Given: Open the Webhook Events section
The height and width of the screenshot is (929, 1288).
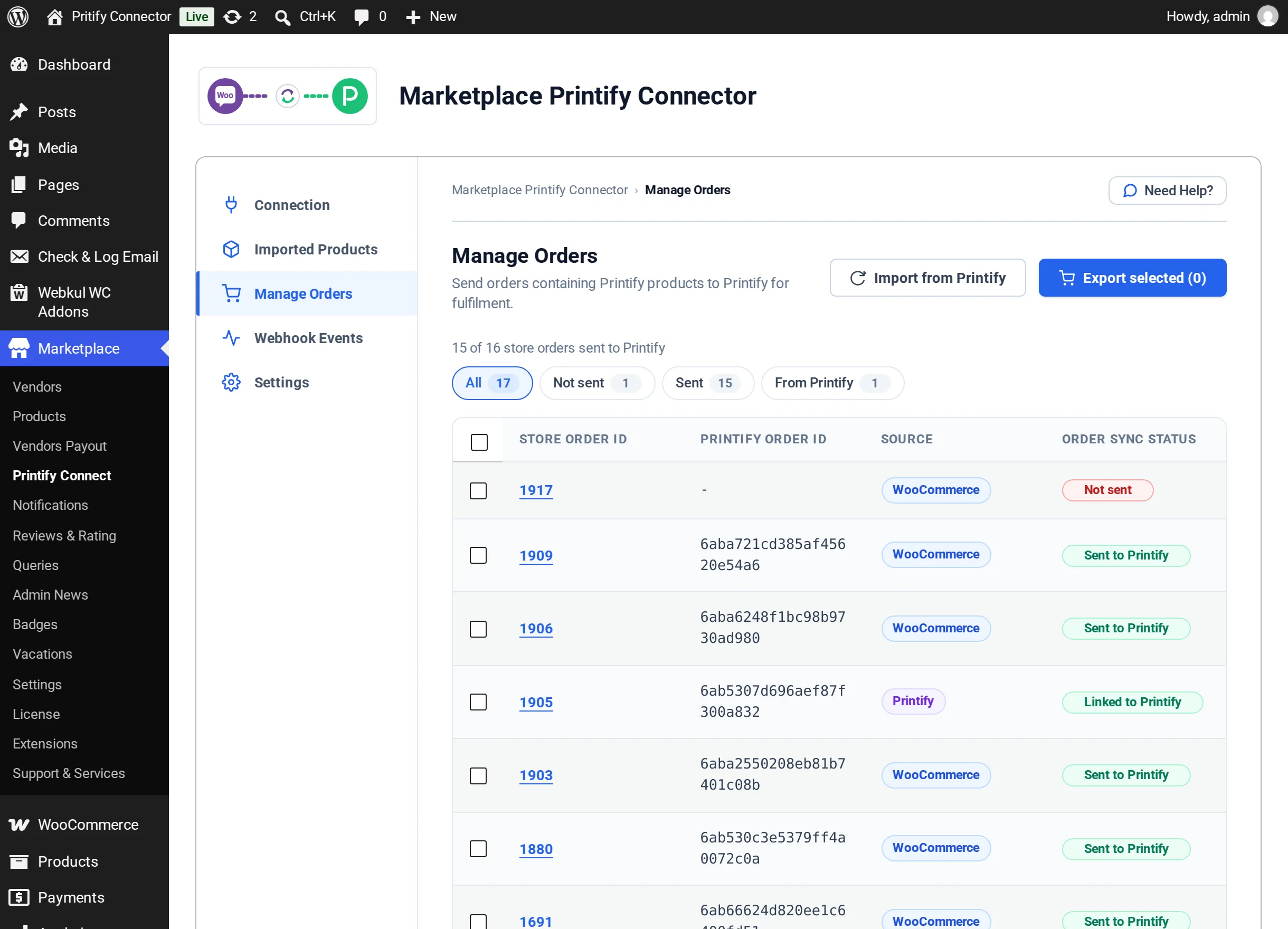Looking at the screenshot, I should [x=308, y=338].
